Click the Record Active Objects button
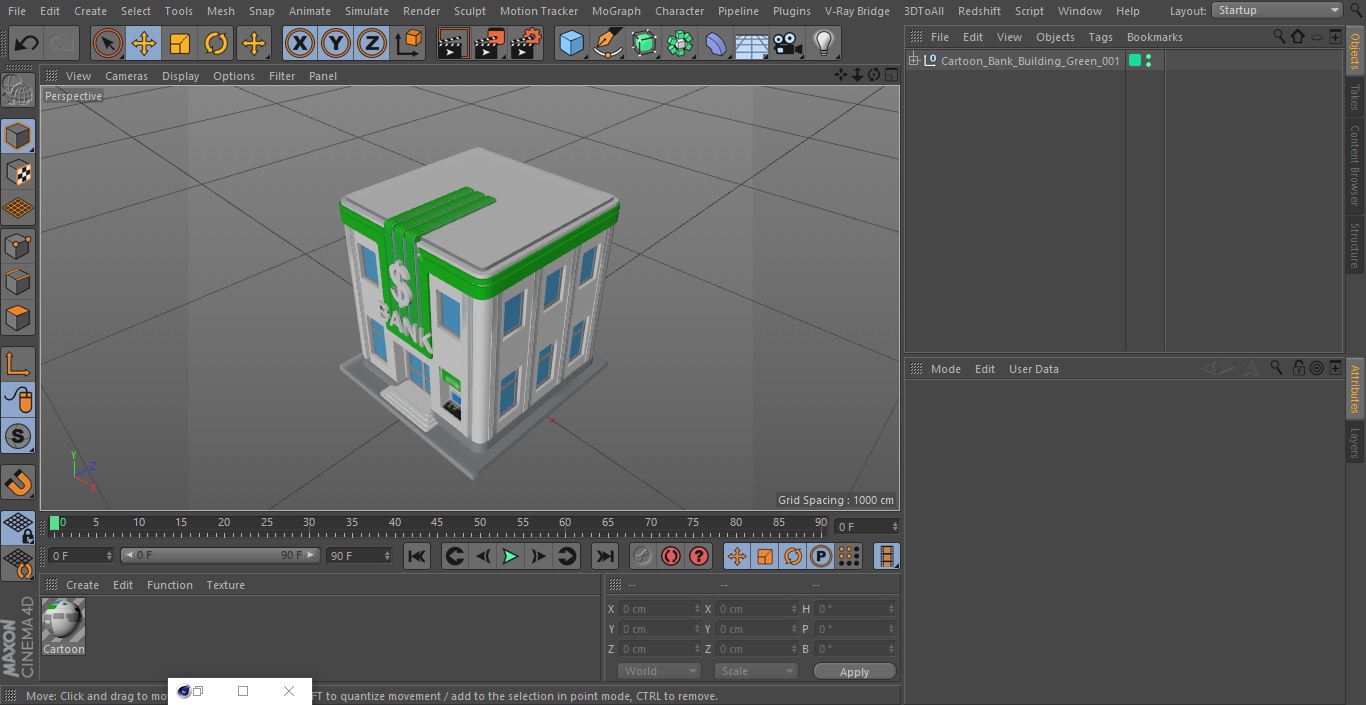This screenshot has width=1366, height=705. pyautogui.click(x=642, y=556)
